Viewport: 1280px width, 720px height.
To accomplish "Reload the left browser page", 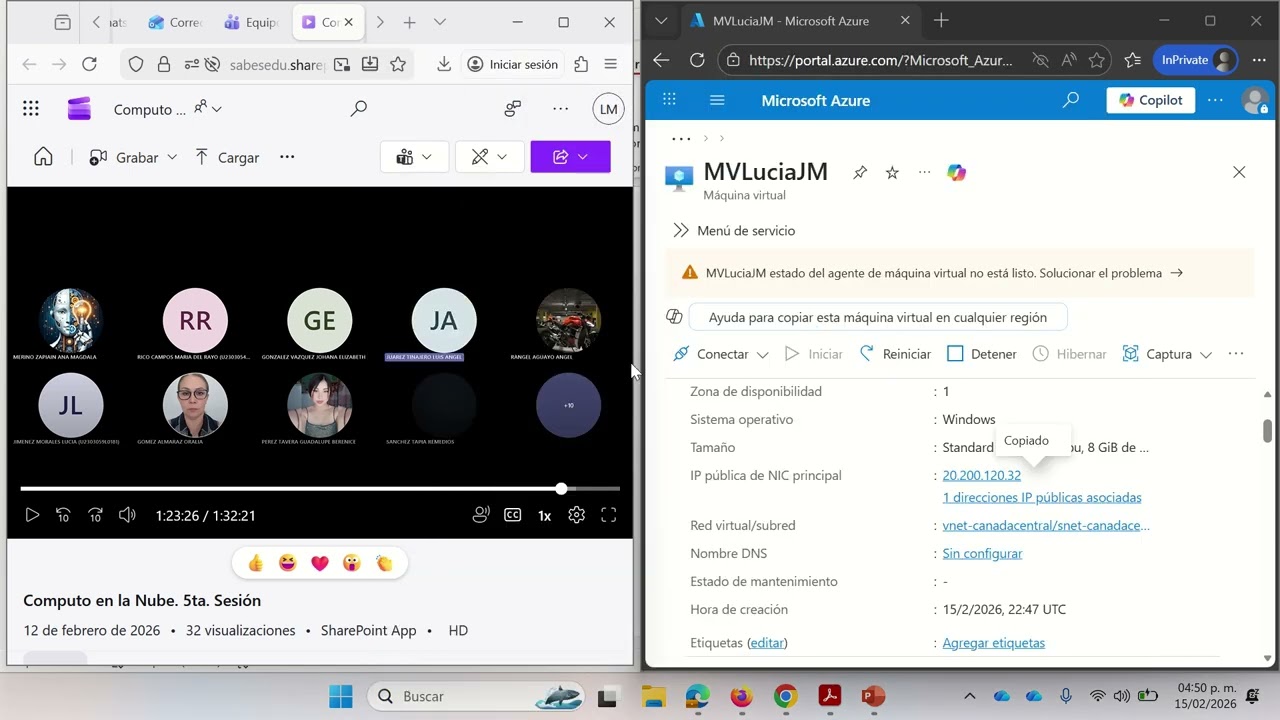I will (89, 64).
